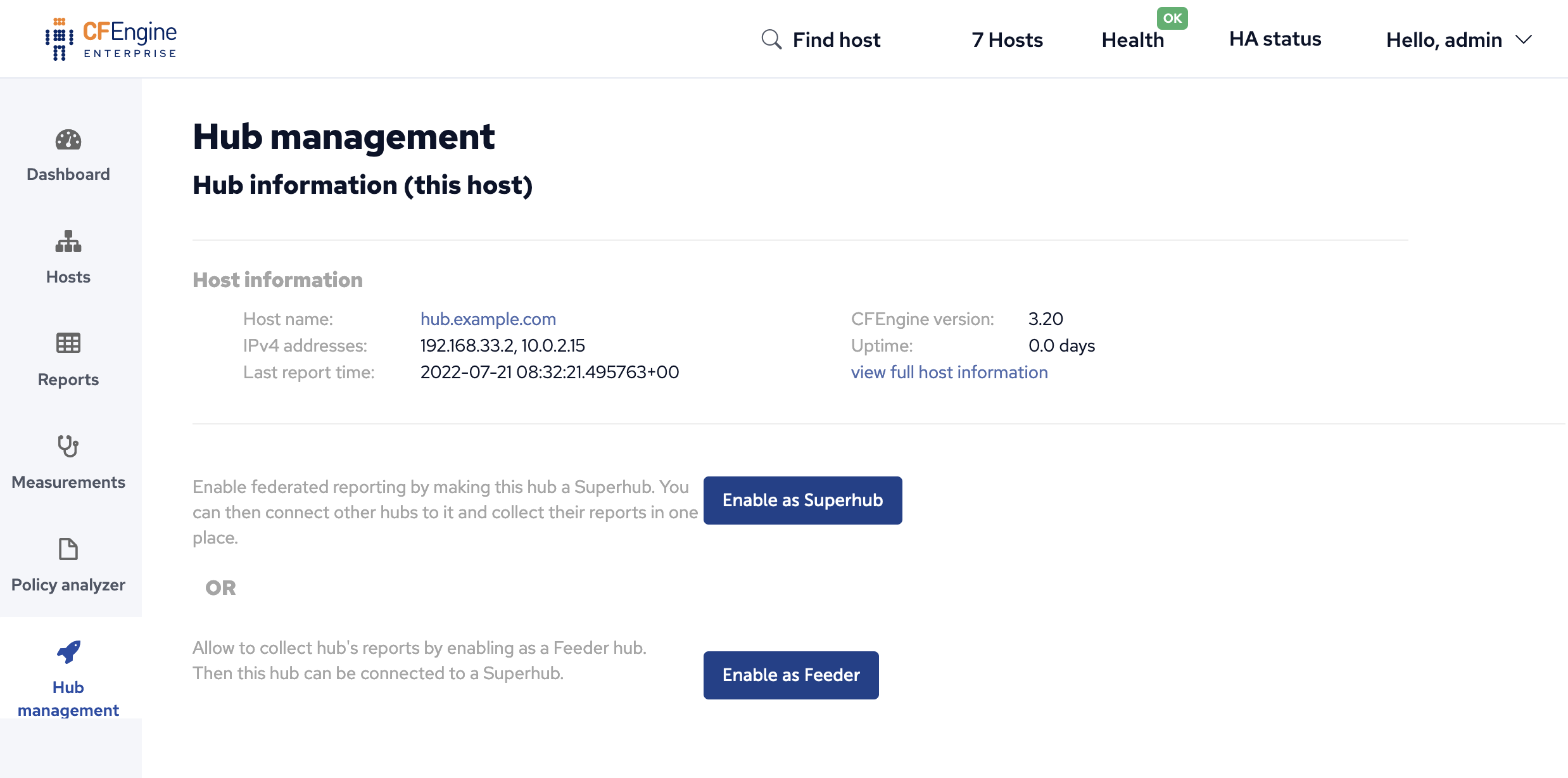Open the Health panel
Viewport: 1568px width, 778px height.
[1133, 39]
